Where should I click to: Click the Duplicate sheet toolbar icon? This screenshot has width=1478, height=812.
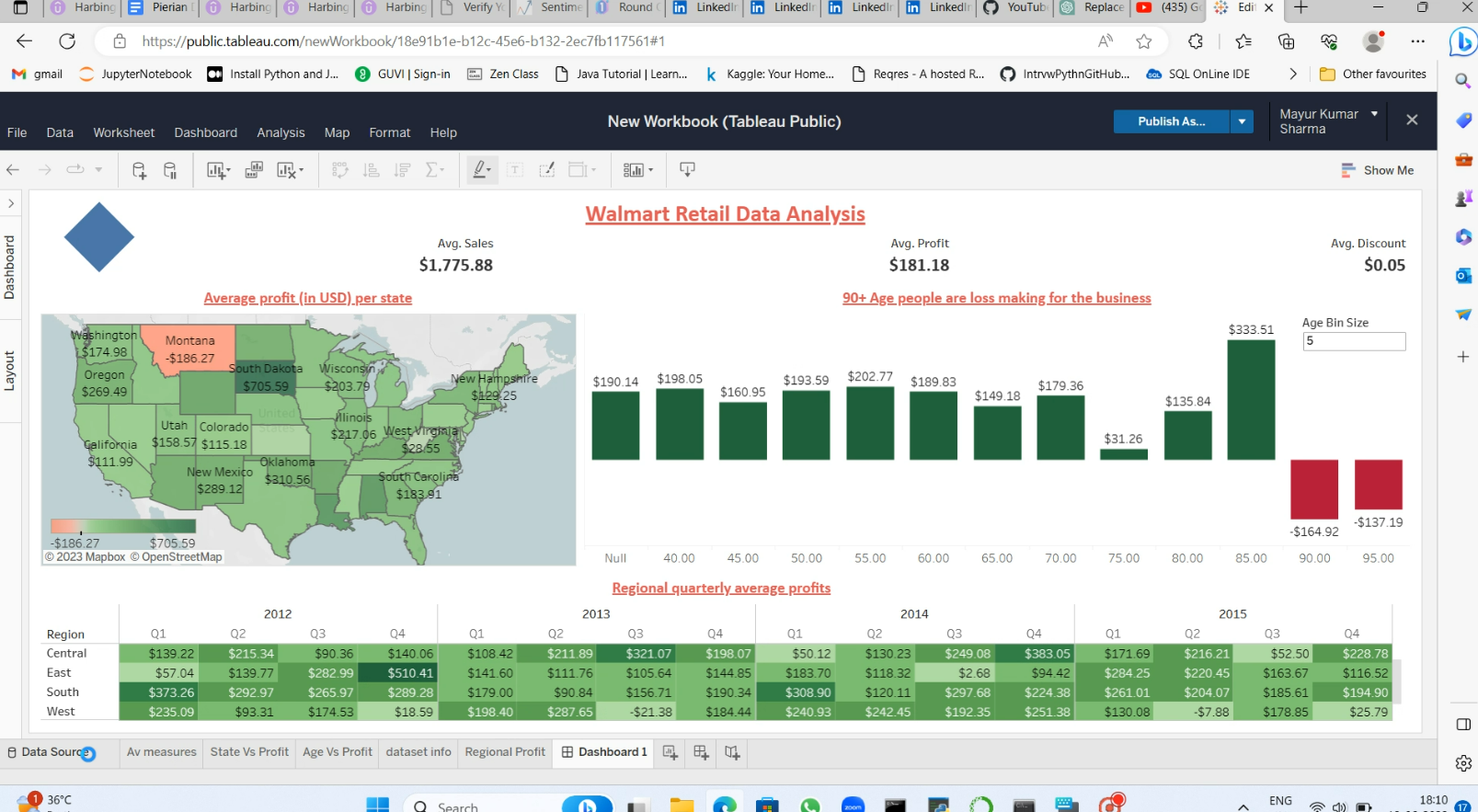pos(254,170)
